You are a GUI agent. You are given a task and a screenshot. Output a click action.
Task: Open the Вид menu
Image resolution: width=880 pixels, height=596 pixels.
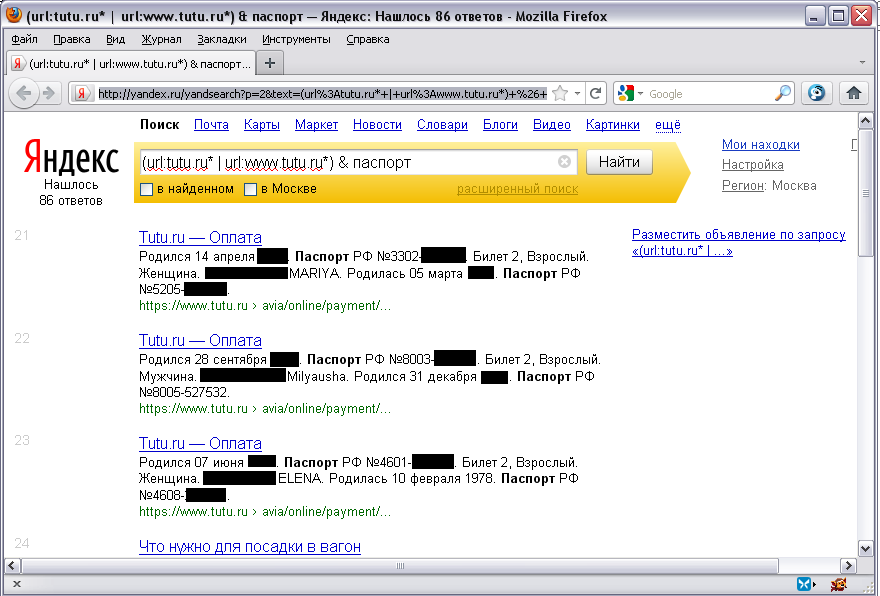click(x=116, y=39)
